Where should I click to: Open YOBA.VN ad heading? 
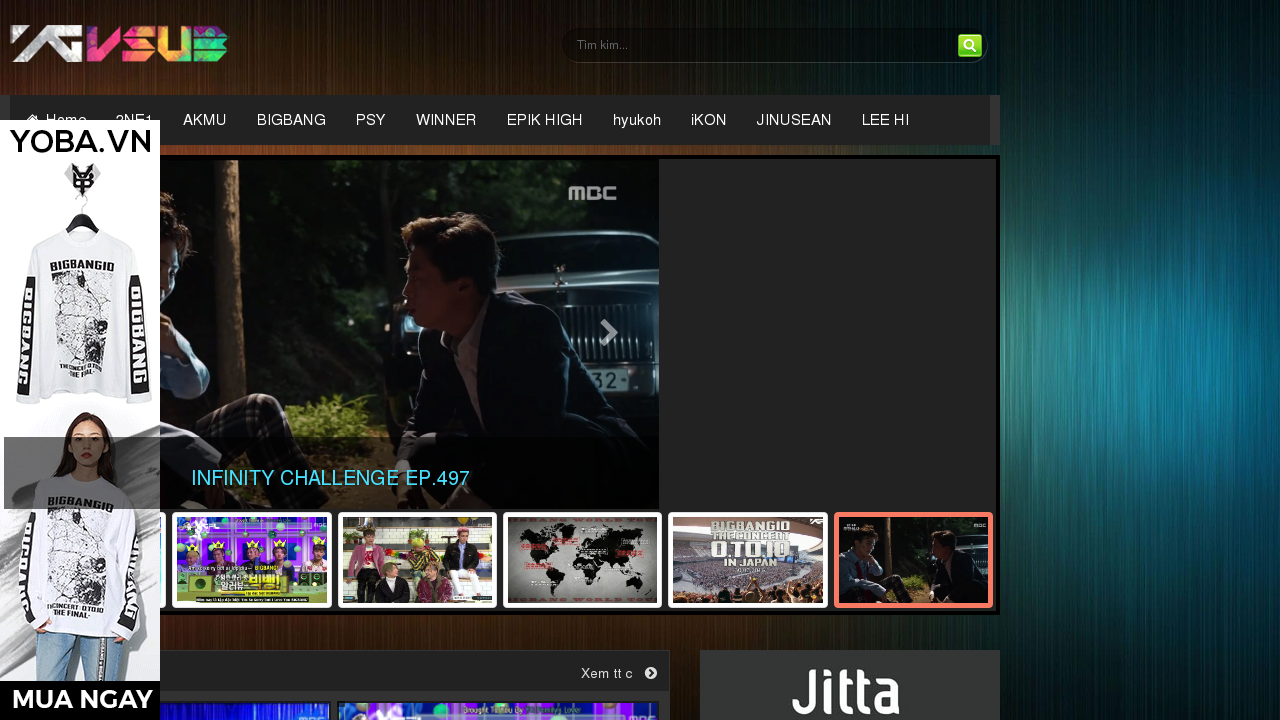(80, 141)
